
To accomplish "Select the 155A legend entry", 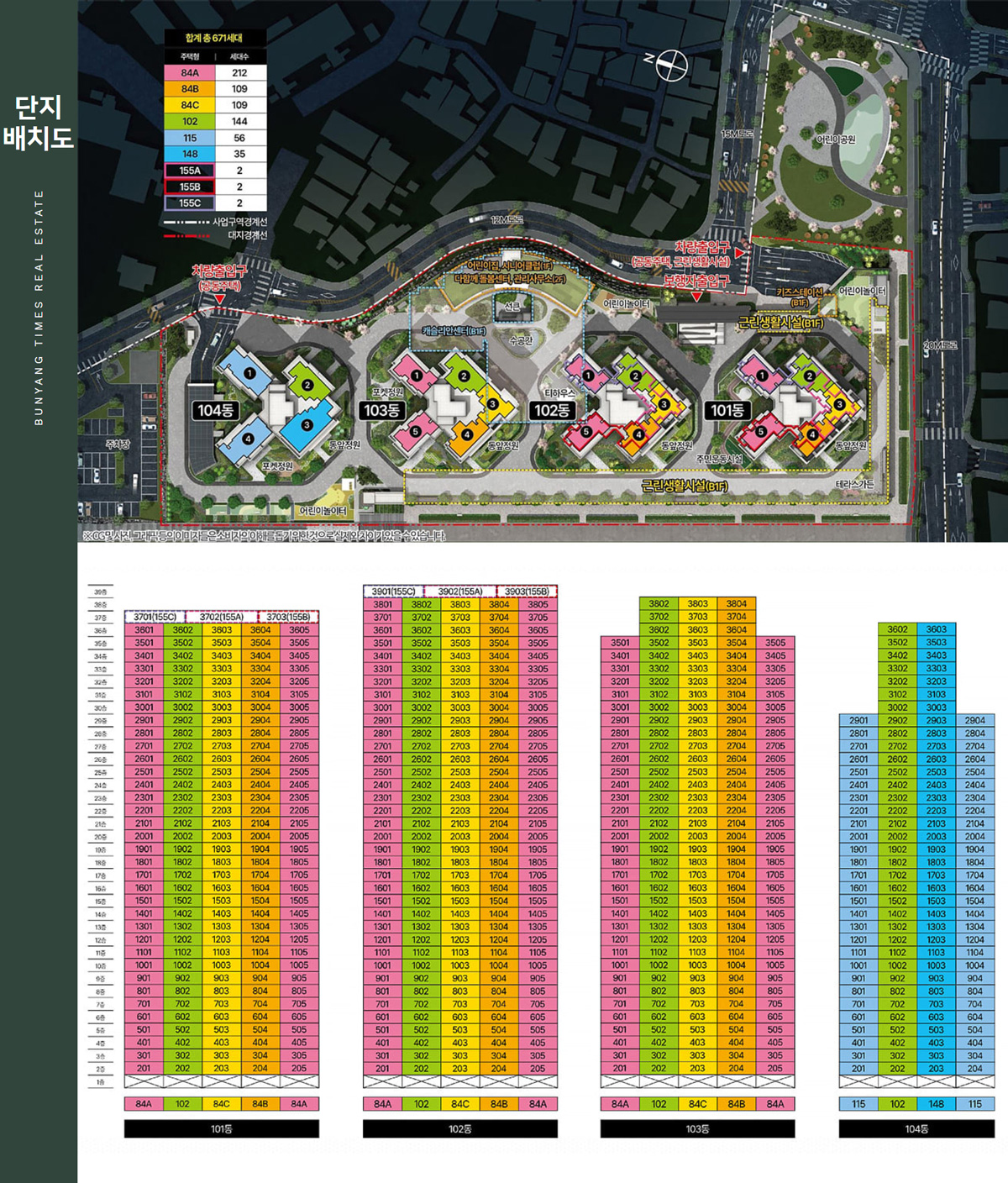I will (x=190, y=171).
